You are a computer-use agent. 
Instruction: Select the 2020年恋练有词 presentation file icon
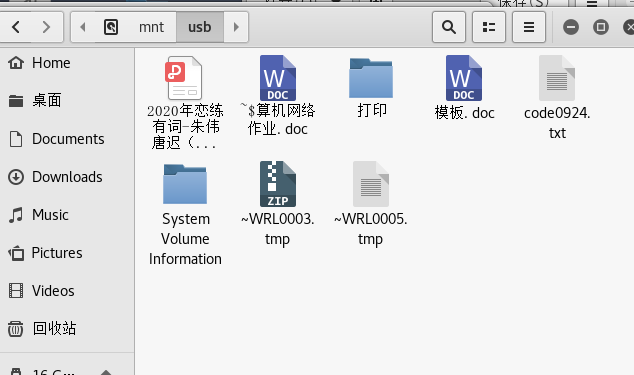(184, 78)
